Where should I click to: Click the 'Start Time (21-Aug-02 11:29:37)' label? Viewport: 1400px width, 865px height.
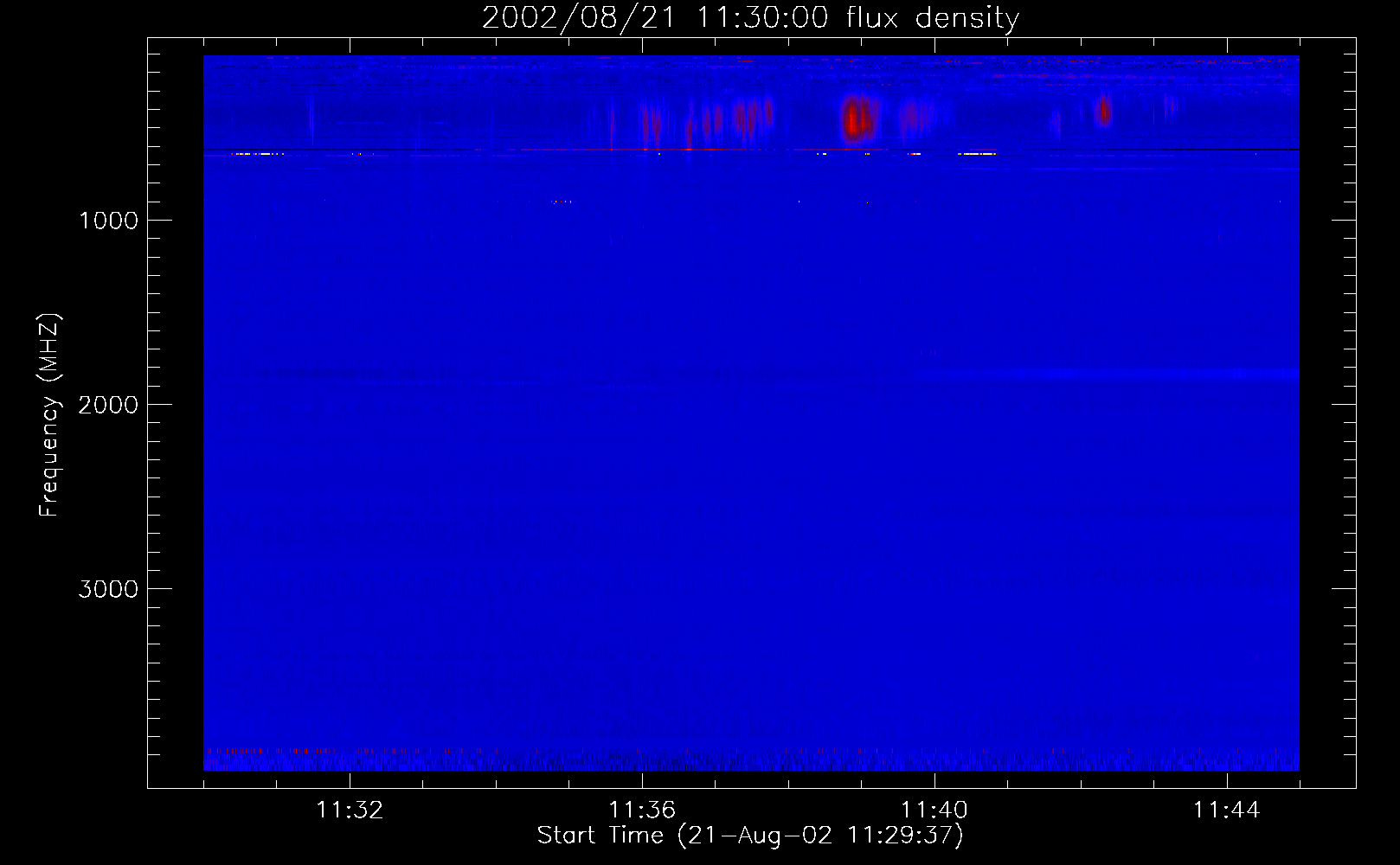(x=750, y=836)
